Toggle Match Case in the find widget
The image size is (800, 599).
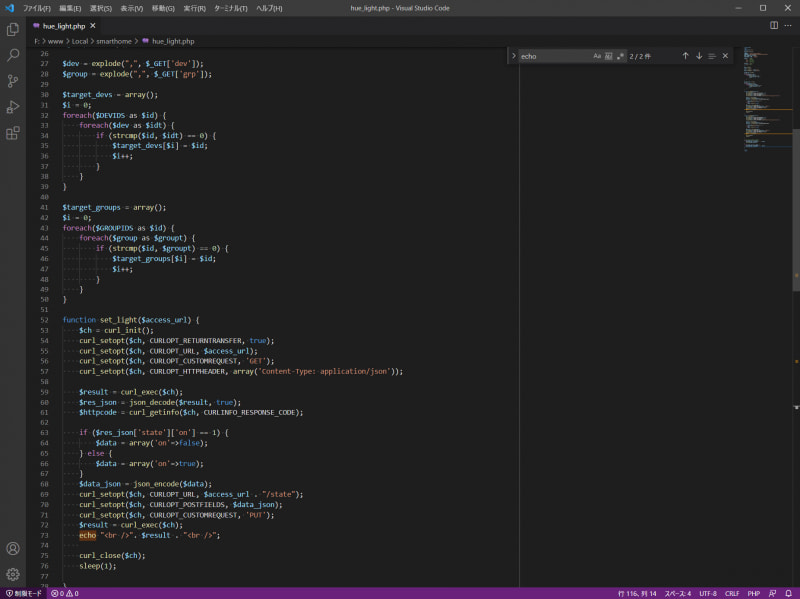click(x=597, y=56)
